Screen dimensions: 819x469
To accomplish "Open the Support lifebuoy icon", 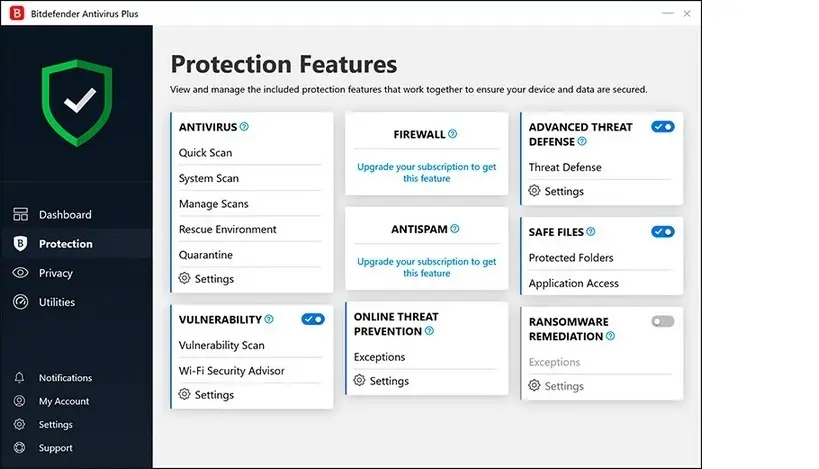I will (19, 448).
